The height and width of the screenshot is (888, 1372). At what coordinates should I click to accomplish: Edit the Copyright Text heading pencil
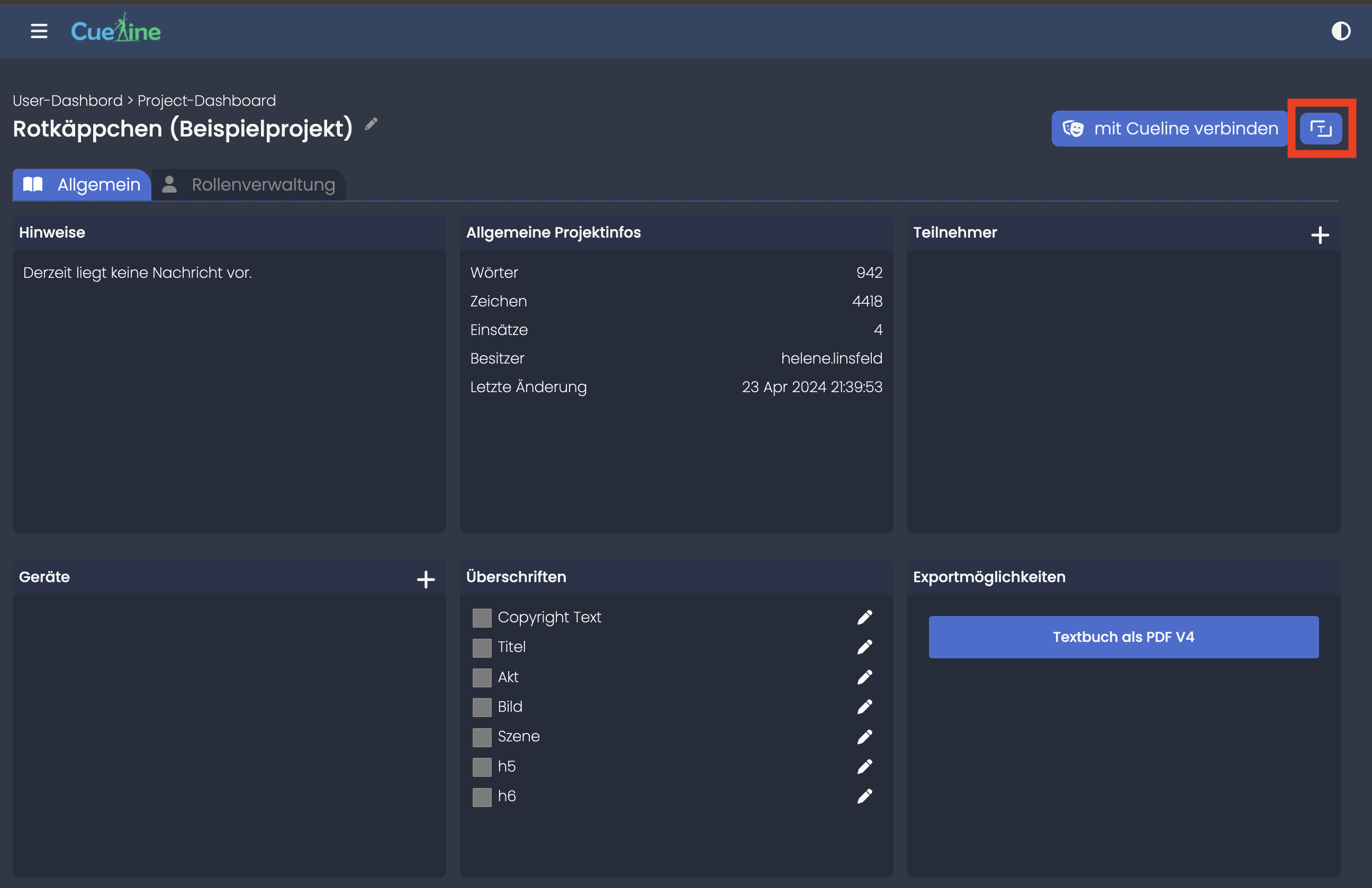click(x=864, y=617)
